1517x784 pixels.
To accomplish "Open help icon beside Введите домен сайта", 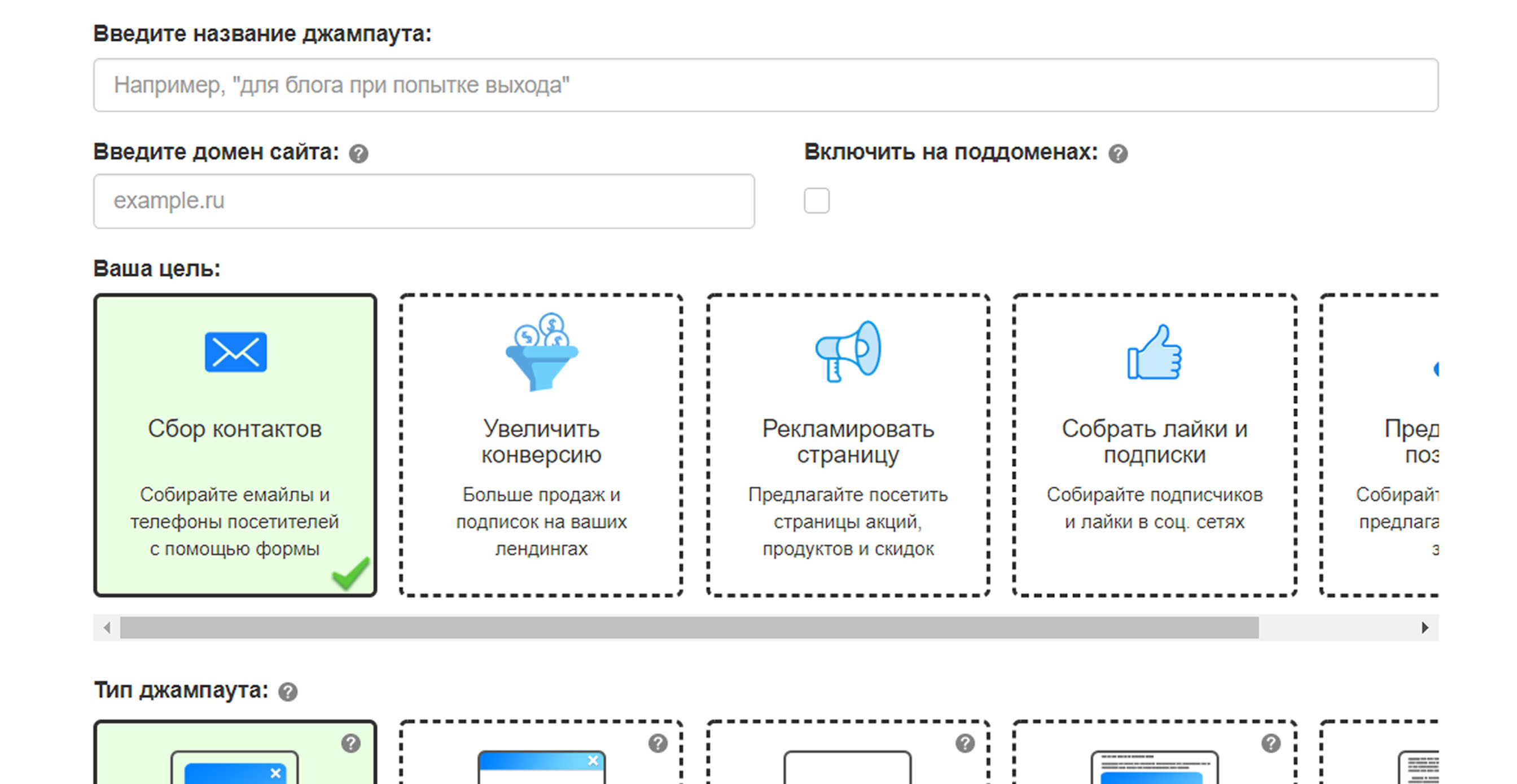I will 358,154.
